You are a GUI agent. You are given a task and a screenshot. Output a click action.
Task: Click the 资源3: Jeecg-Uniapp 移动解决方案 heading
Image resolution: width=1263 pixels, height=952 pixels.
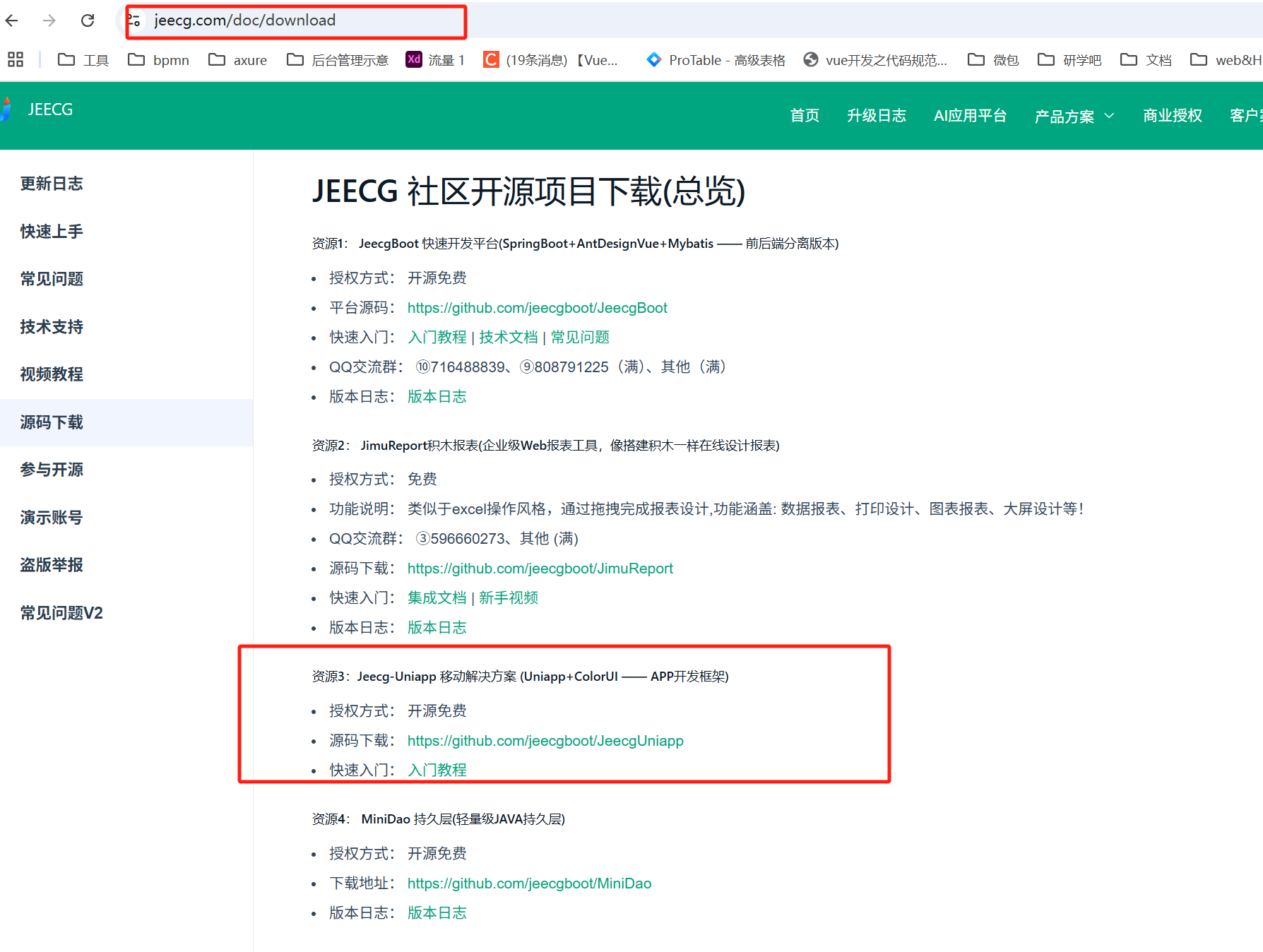520,677
